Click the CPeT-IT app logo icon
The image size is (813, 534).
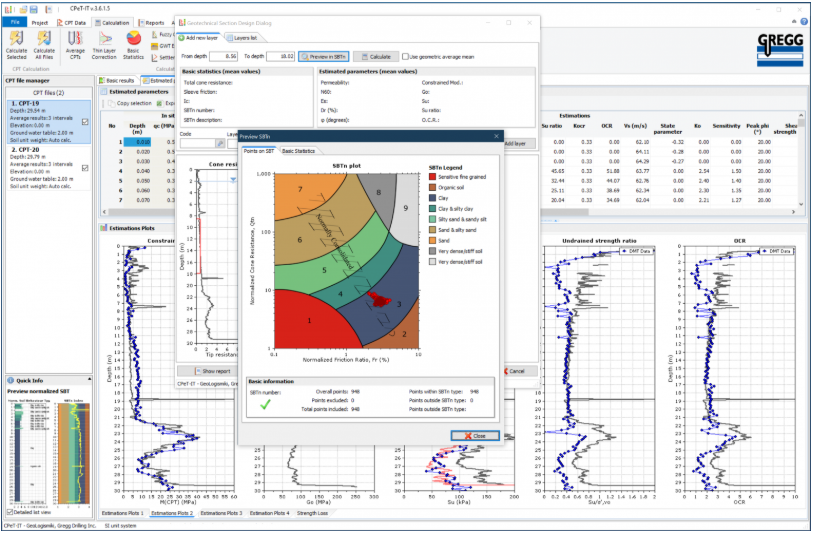pyautogui.click(x=9, y=9)
